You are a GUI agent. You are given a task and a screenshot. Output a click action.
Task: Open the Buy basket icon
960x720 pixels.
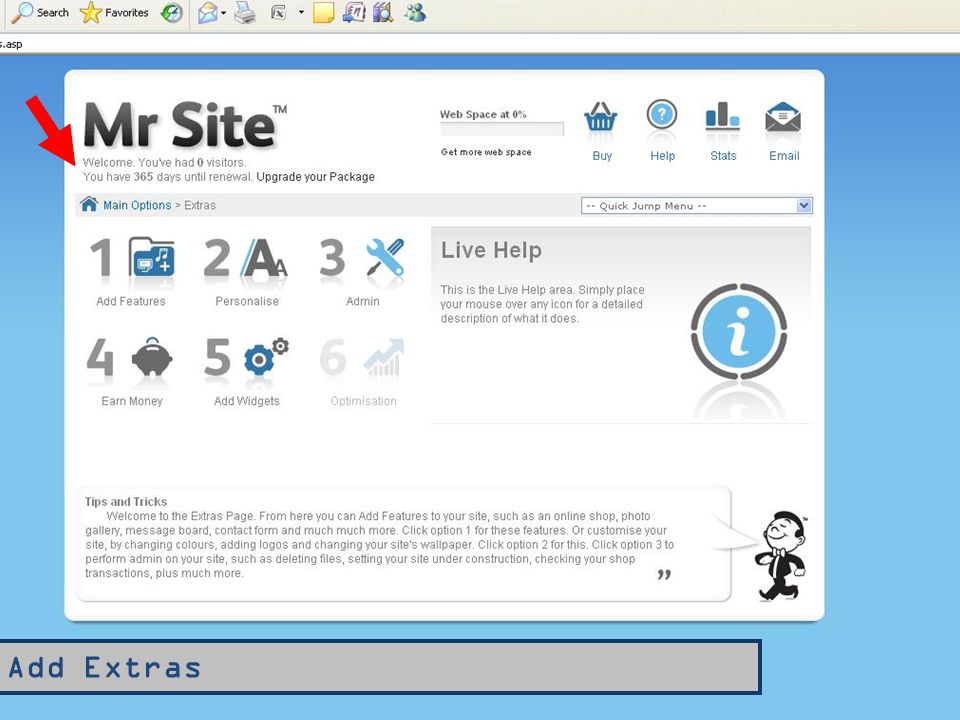(x=601, y=117)
